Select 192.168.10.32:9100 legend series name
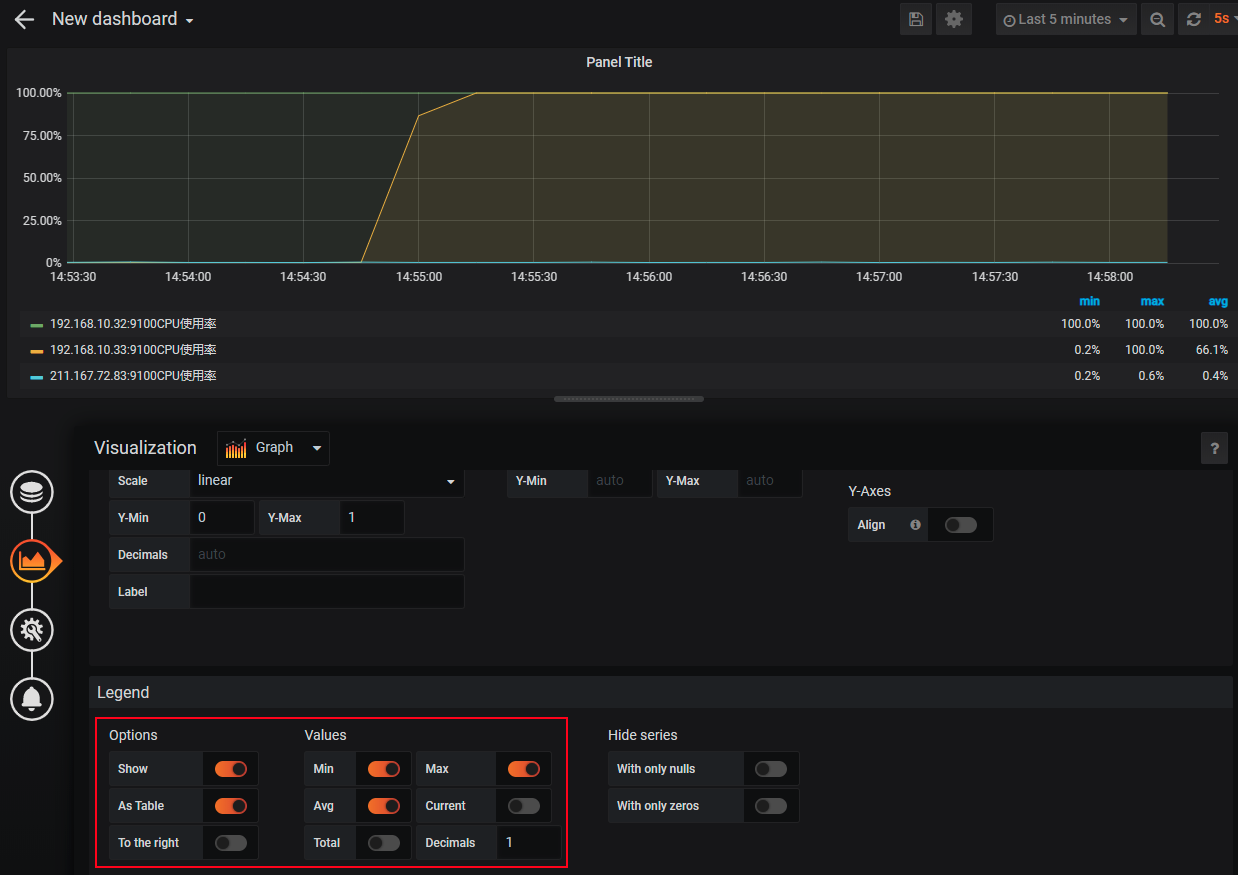The width and height of the screenshot is (1238, 875). pyautogui.click(x=133, y=324)
